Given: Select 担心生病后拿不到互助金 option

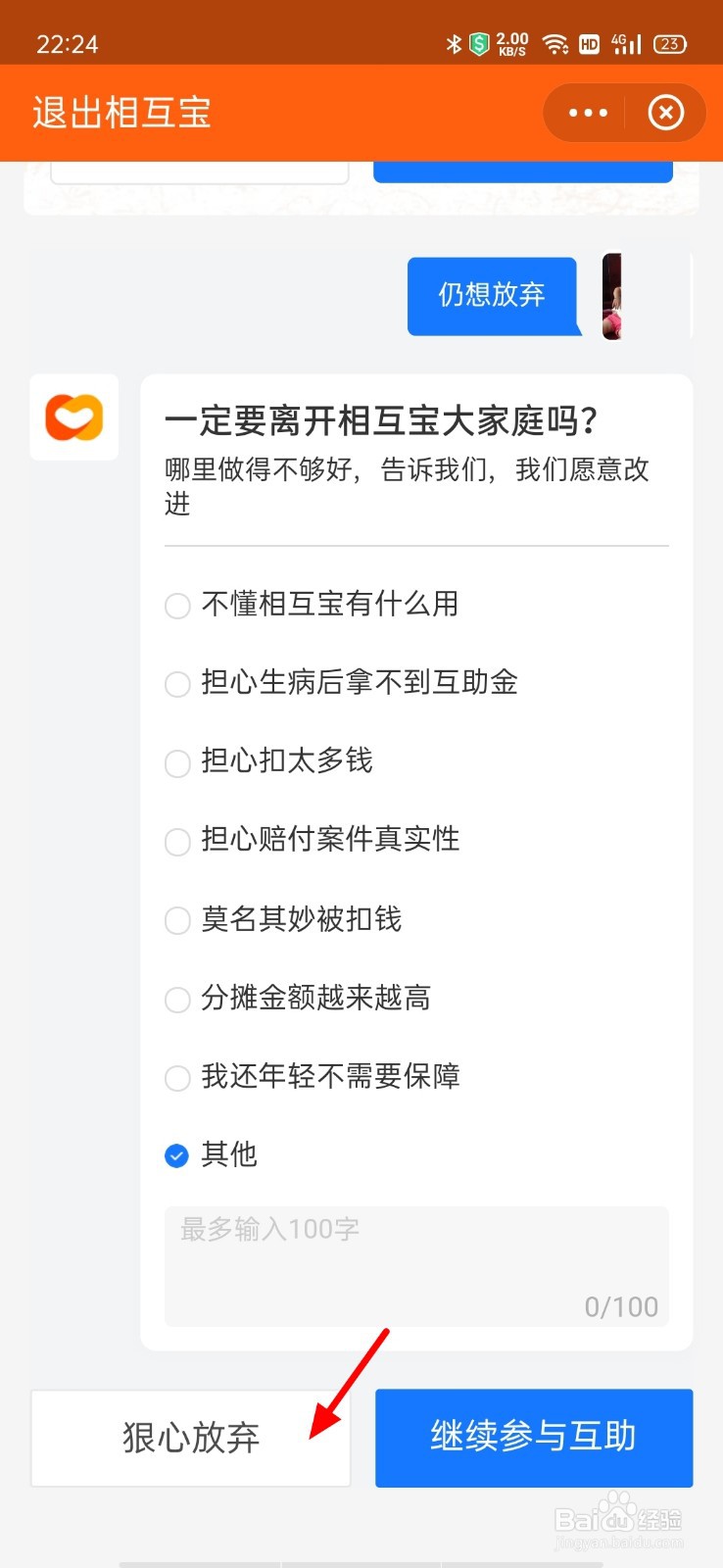Looking at the screenshot, I should click(x=341, y=683).
